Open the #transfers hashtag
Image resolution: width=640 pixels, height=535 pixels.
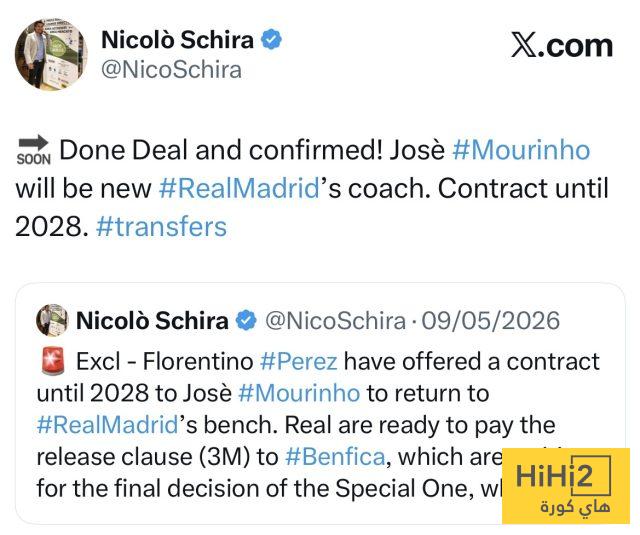(161, 227)
